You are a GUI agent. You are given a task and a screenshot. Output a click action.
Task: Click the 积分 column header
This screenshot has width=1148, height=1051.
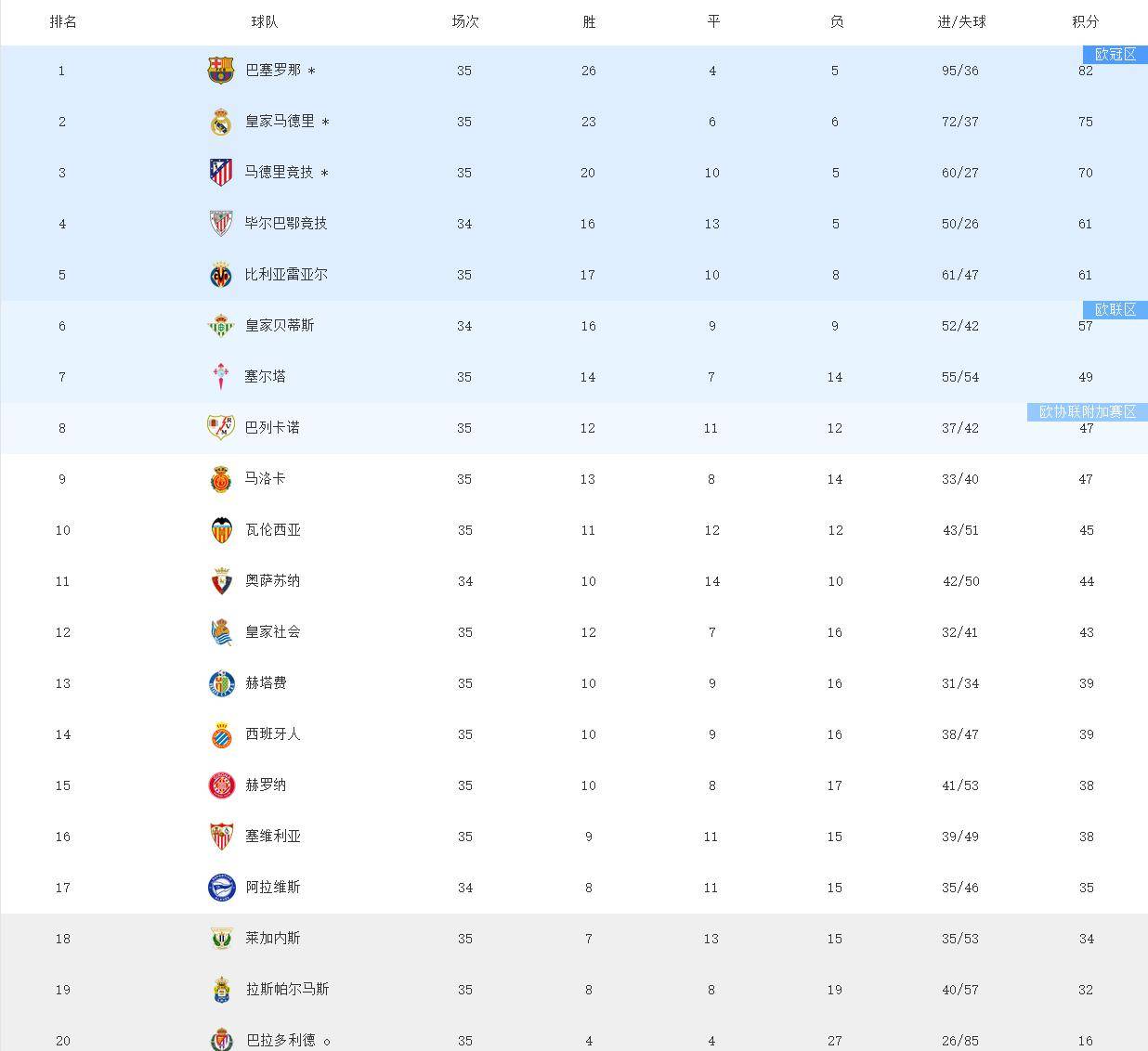(x=1085, y=21)
